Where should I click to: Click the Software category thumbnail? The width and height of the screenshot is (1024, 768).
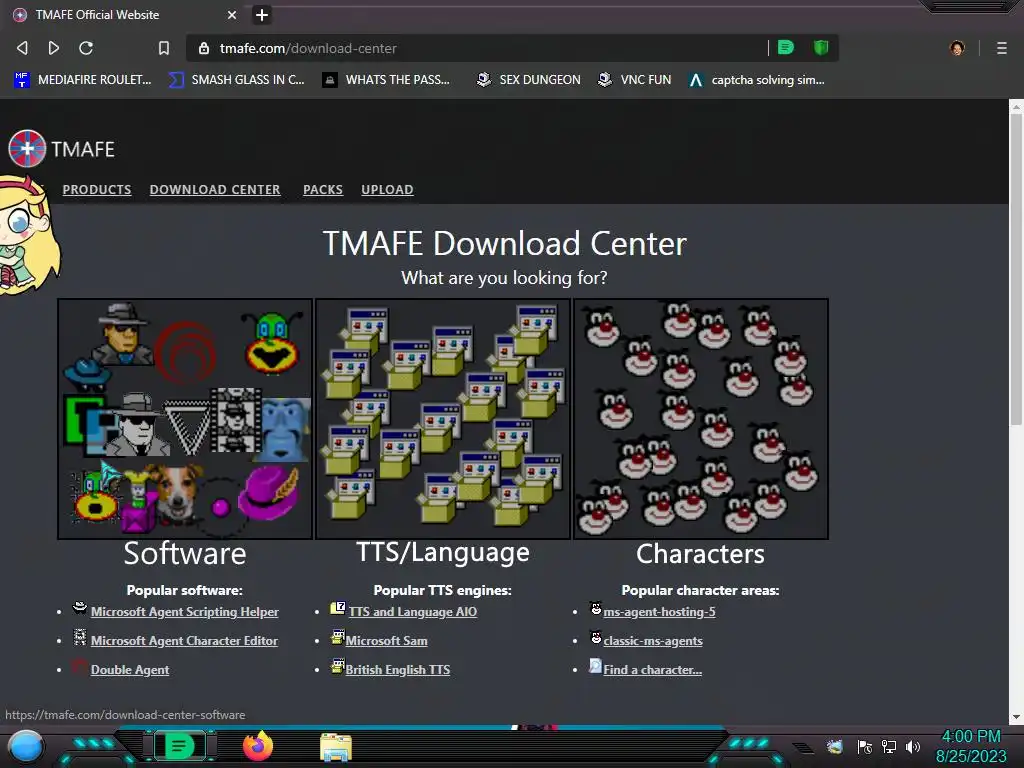pos(185,419)
